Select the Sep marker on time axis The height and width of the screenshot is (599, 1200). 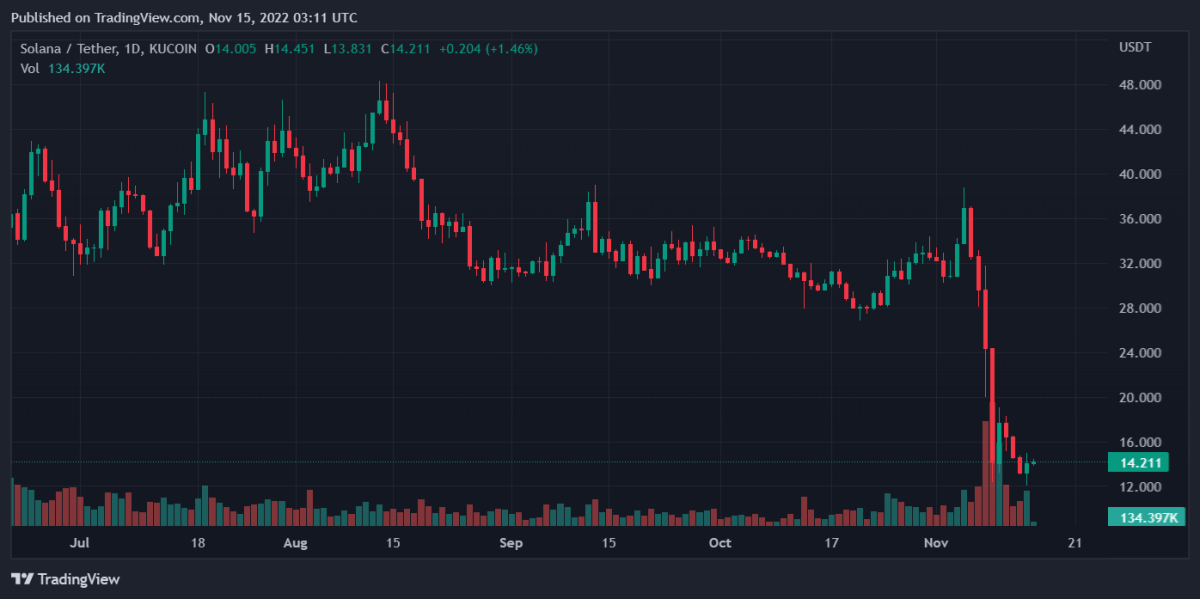click(511, 543)
